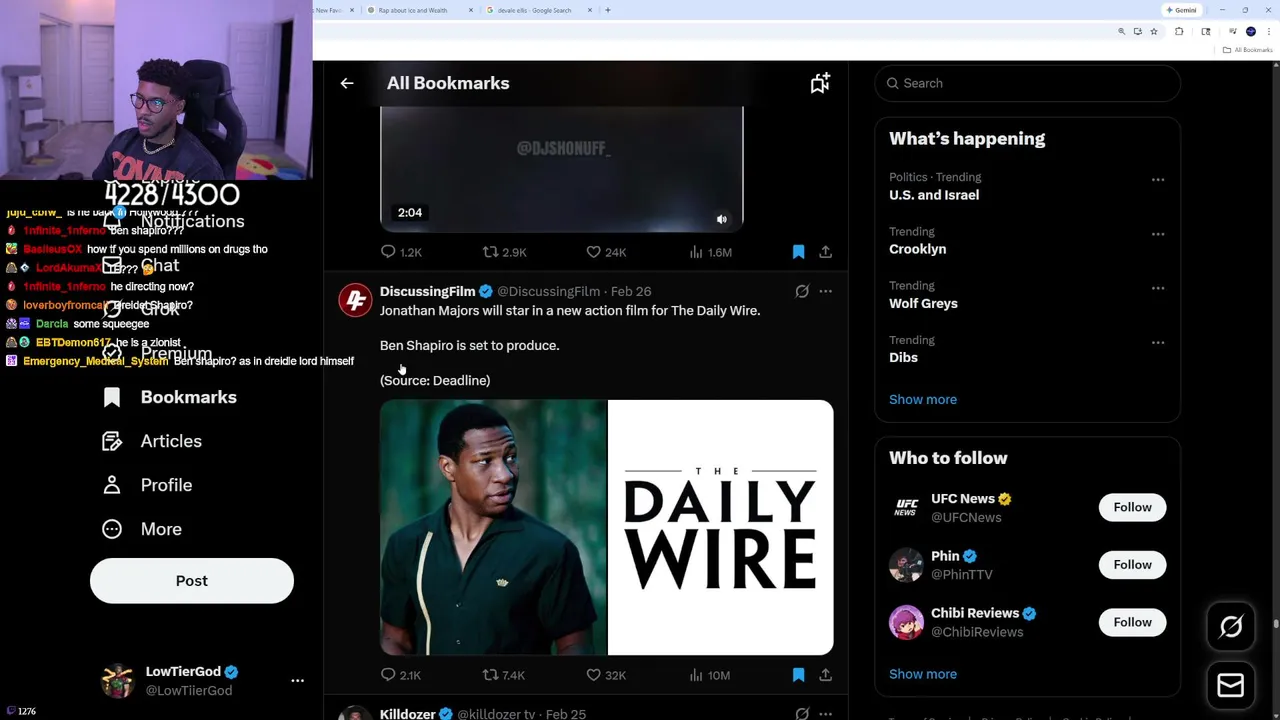
Task: Remove bookmark from the video post
Action: point(798,252)
